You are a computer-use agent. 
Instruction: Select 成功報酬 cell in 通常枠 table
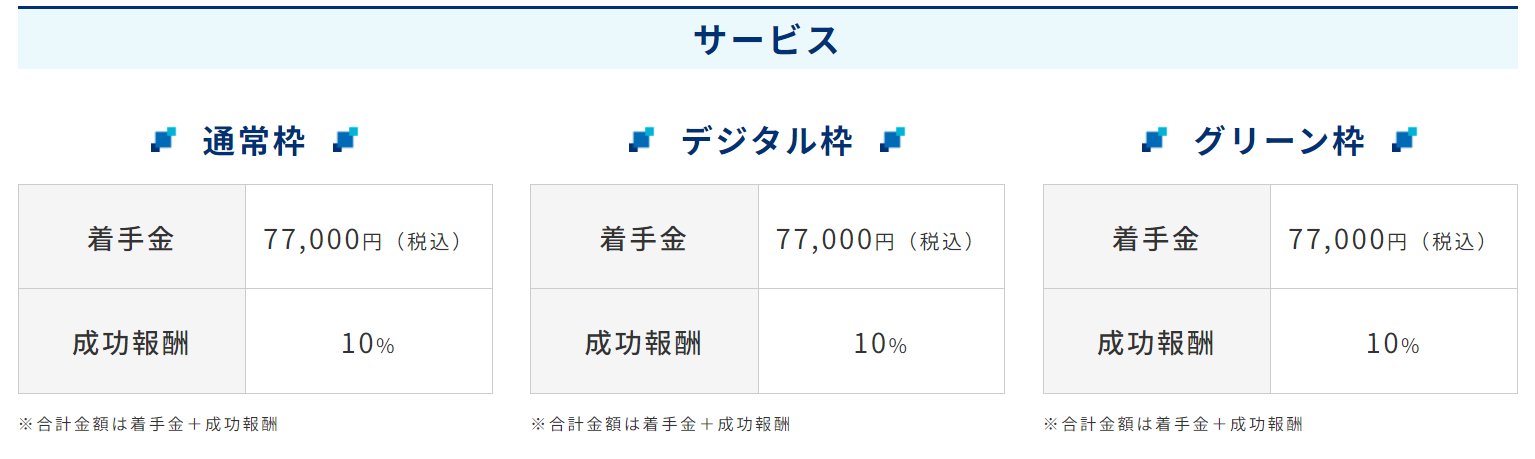click(x=132, y=341)
